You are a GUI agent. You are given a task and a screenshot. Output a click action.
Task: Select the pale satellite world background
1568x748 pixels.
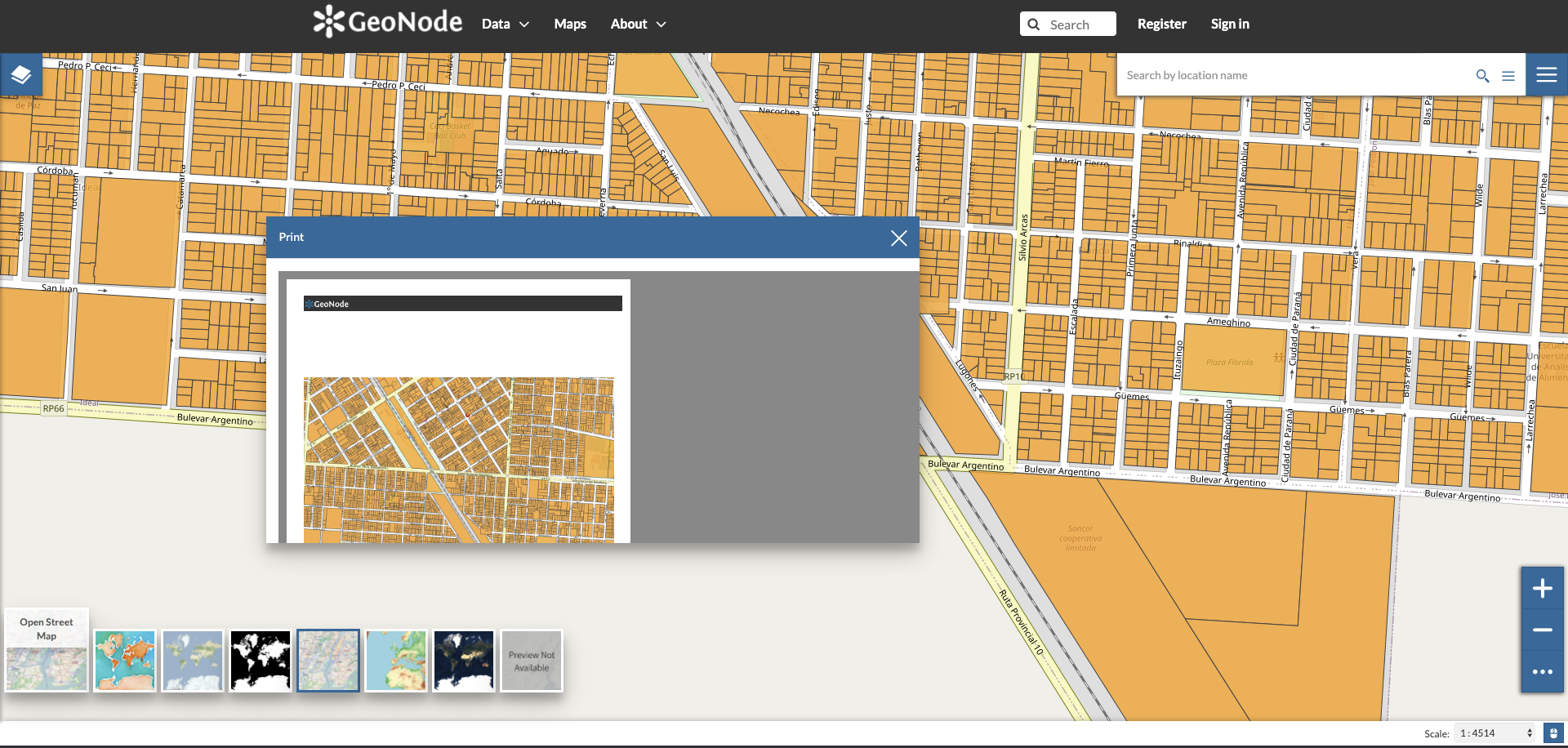193,661
